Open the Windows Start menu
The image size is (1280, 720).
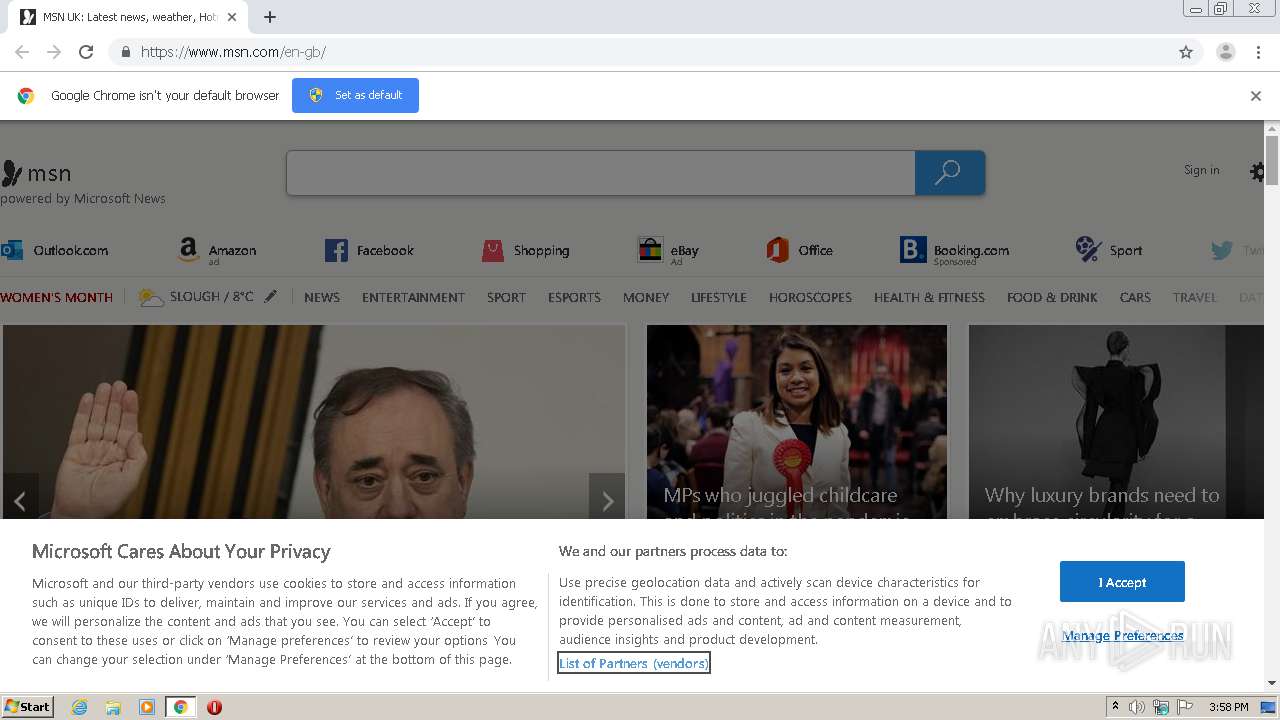point(27,706)
